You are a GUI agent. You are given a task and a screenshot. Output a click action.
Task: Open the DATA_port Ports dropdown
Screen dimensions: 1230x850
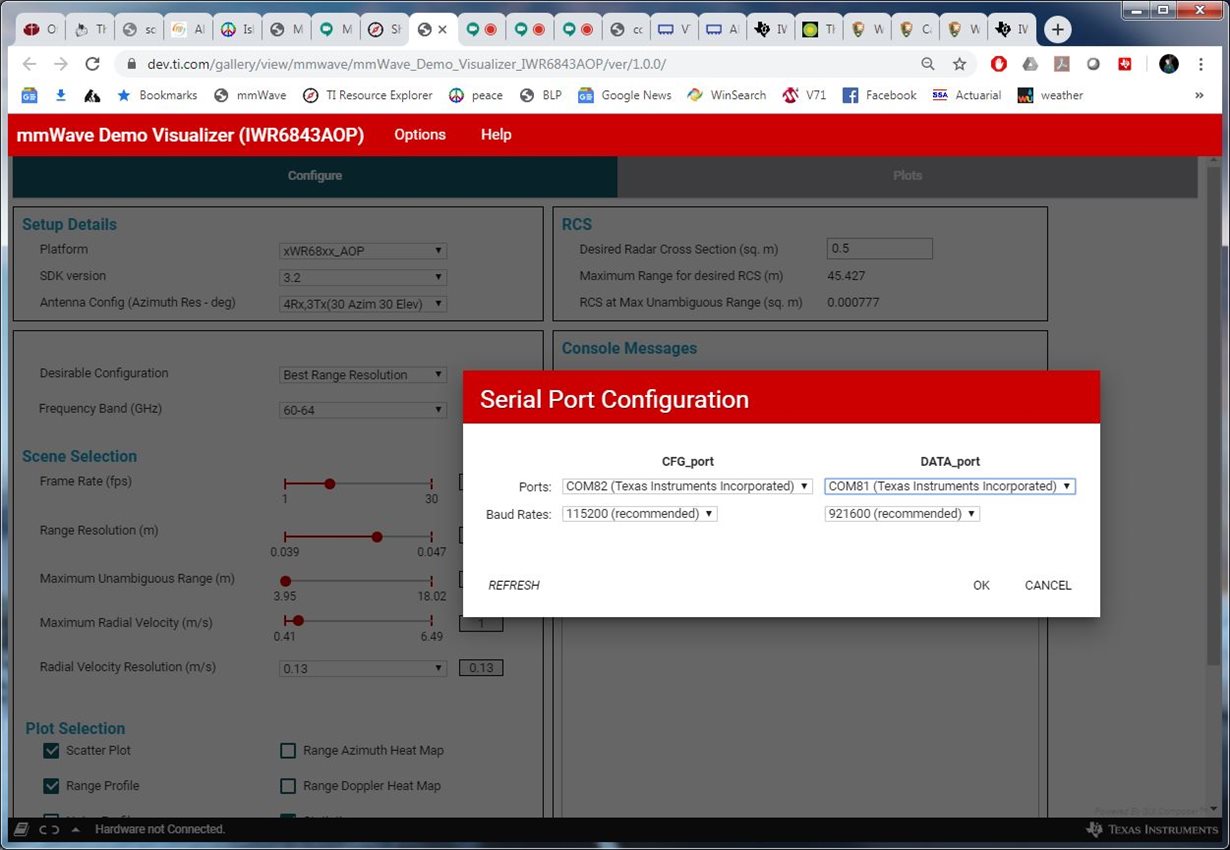950,486
